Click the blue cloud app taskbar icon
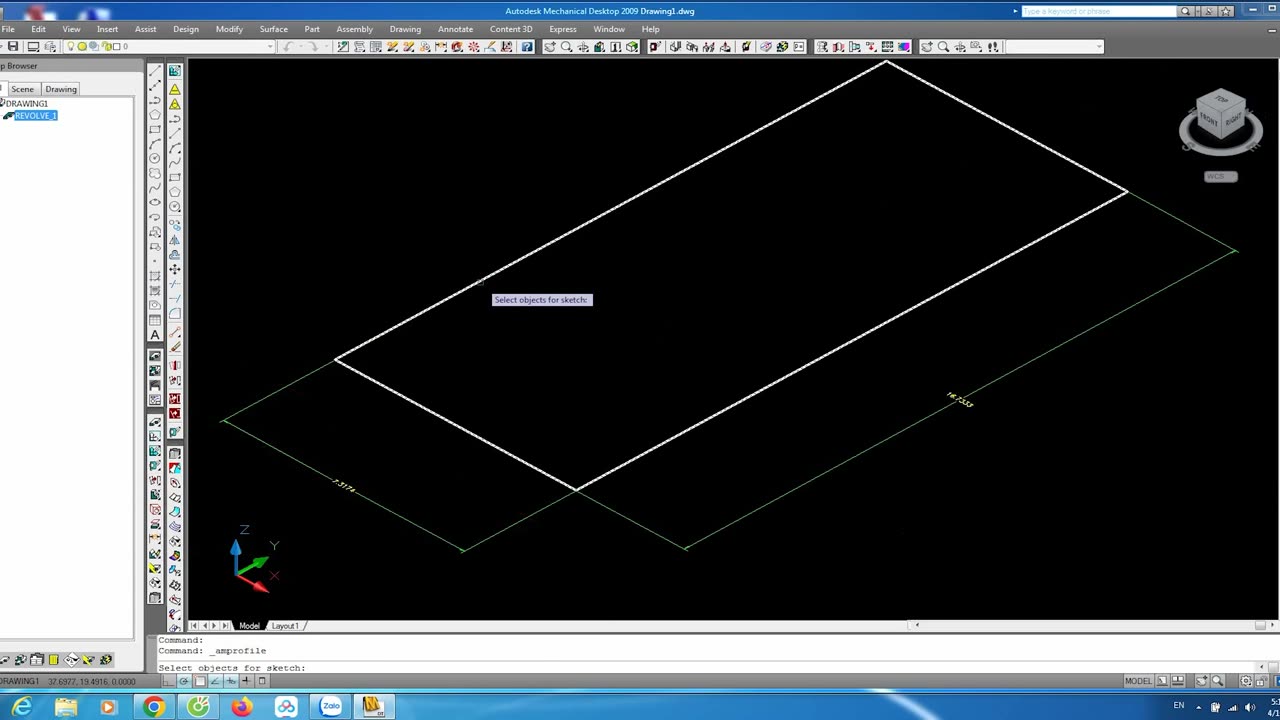This screenshot has height=720, width=1280. pyautogui.click(x=286, y=707)
